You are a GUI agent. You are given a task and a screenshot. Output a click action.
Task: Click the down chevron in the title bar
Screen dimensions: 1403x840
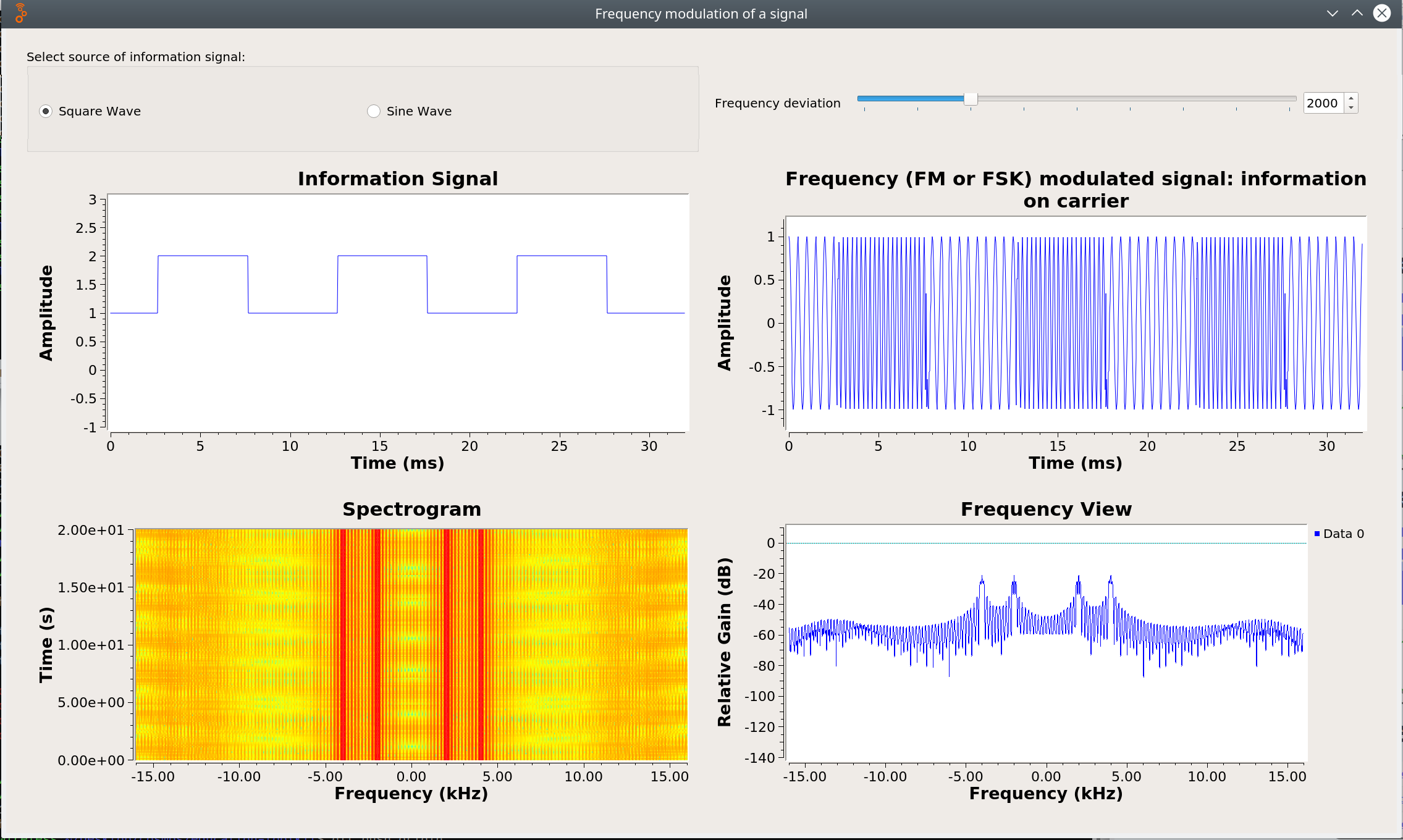(x=1331, y=13)
